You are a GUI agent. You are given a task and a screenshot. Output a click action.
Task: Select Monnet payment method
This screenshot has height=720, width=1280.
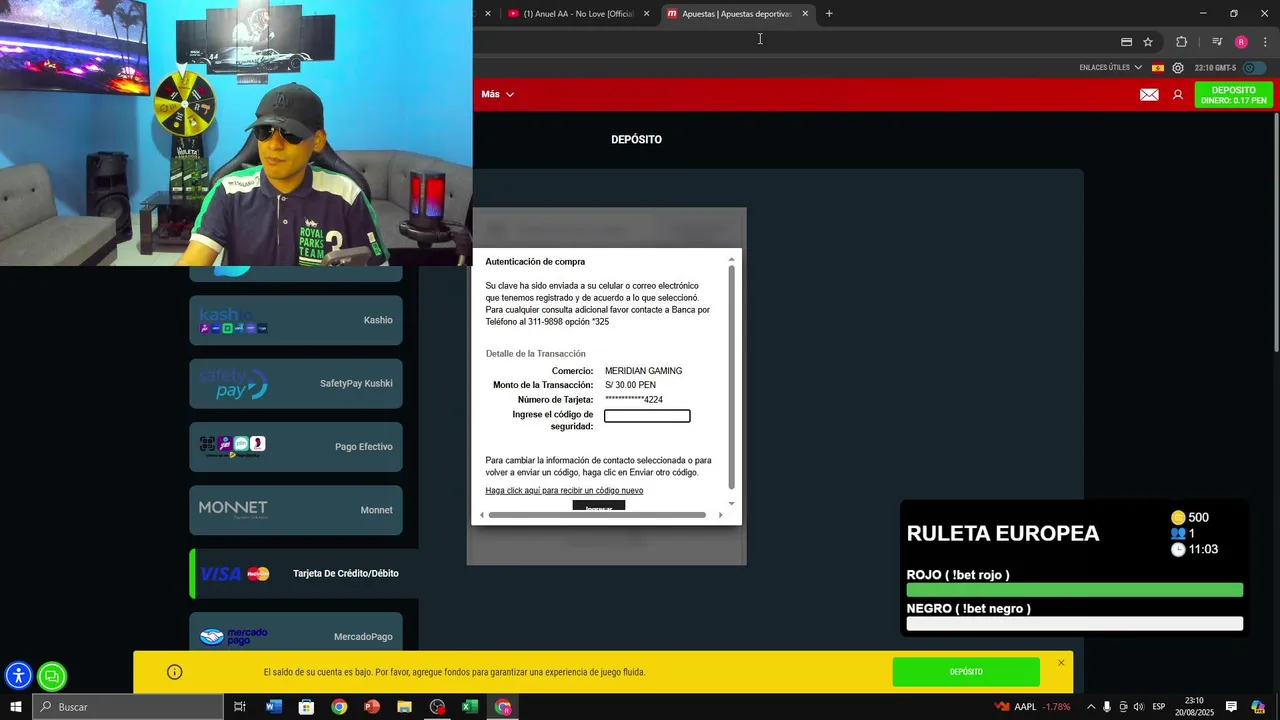tap(296, 510)
